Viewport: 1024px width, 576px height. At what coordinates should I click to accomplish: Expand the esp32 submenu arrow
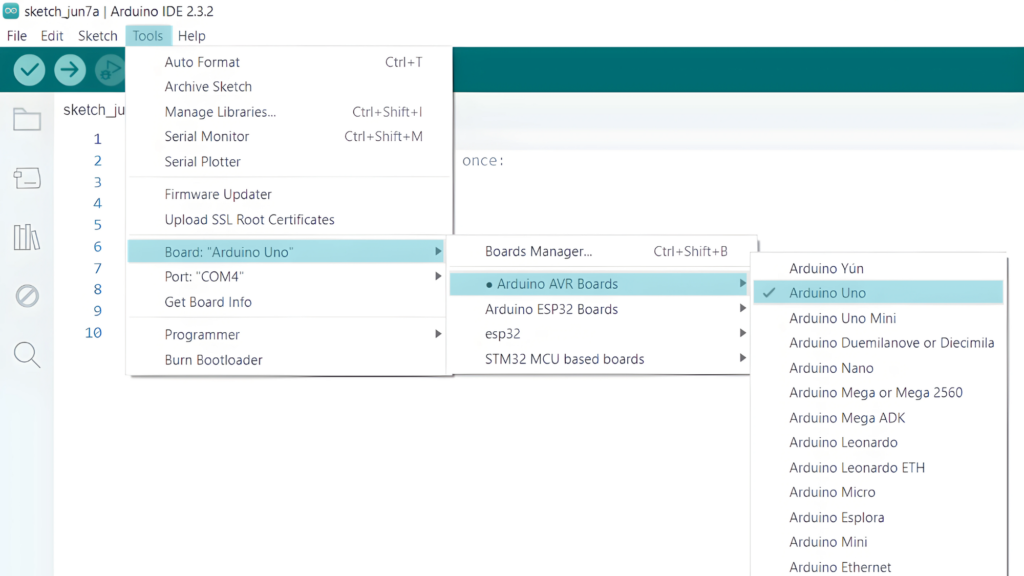coord(743,333)
